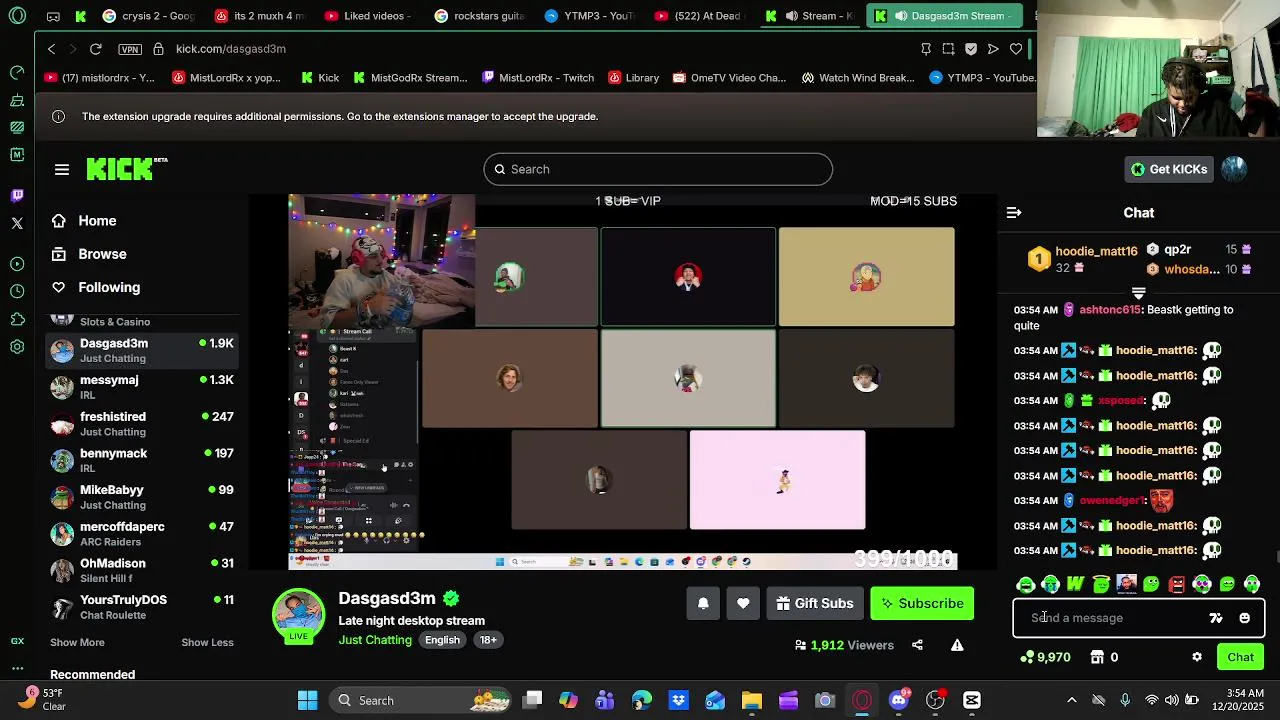
Task: Open Discord from taskbar
Action: coord(899,700)
